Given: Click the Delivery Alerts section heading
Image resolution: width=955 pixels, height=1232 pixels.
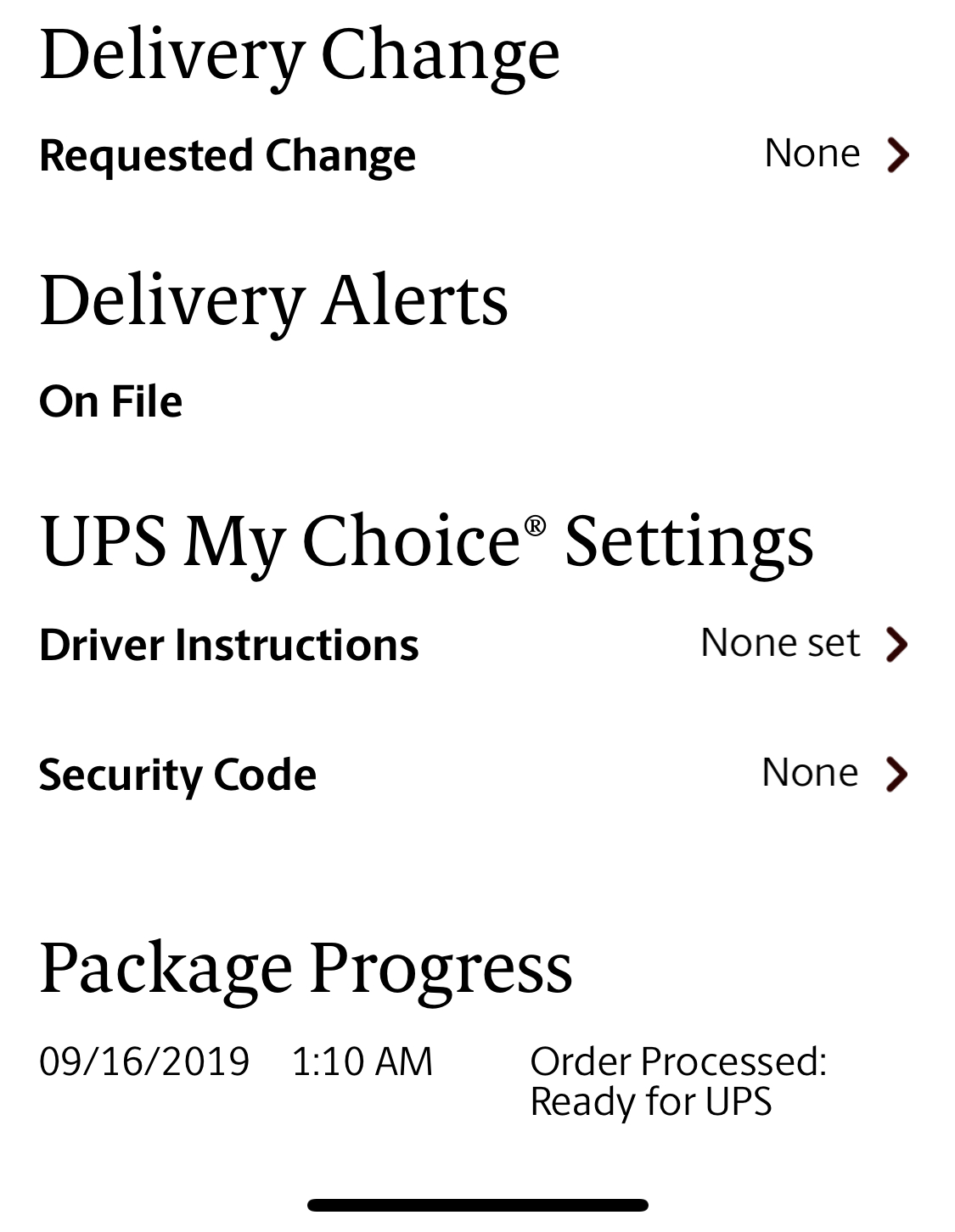Looking at the screenshot, I should click(273, 300).
